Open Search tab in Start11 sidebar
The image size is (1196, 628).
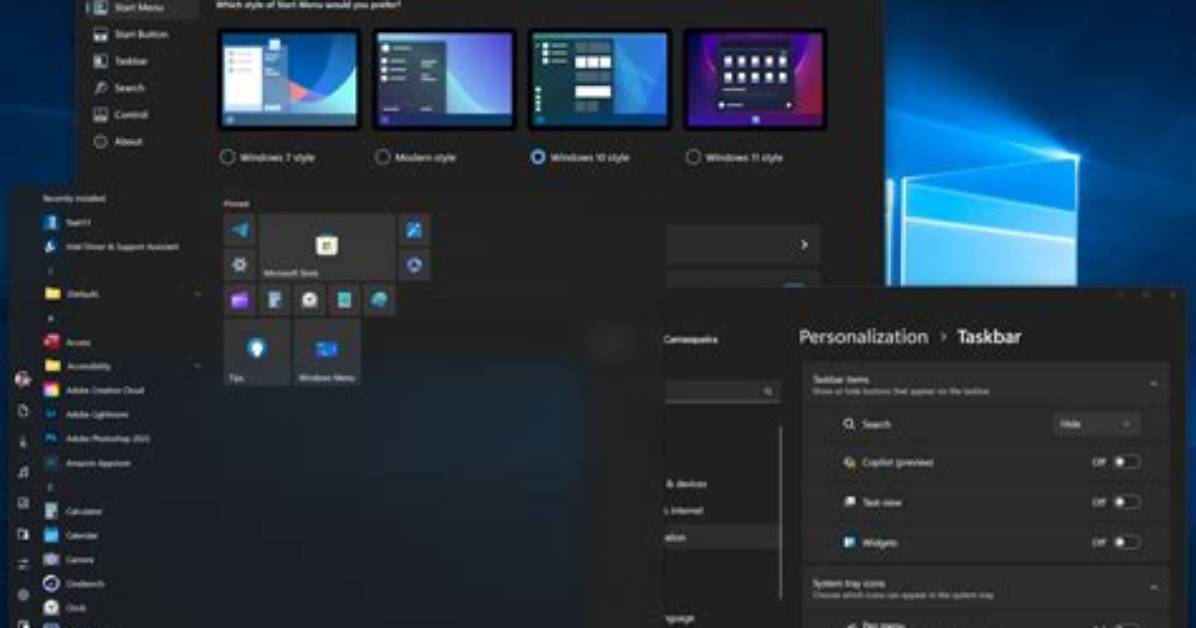tap(119, 88)
